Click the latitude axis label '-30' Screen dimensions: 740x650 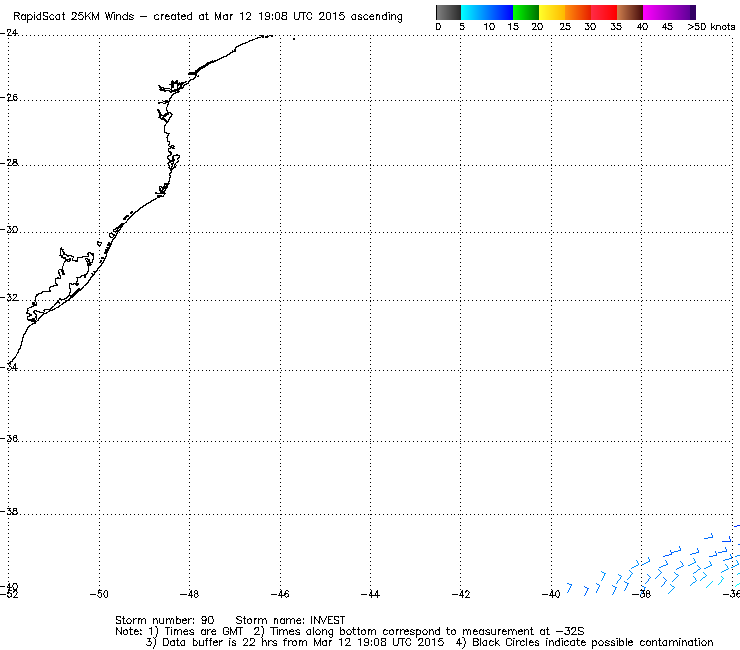9,230
